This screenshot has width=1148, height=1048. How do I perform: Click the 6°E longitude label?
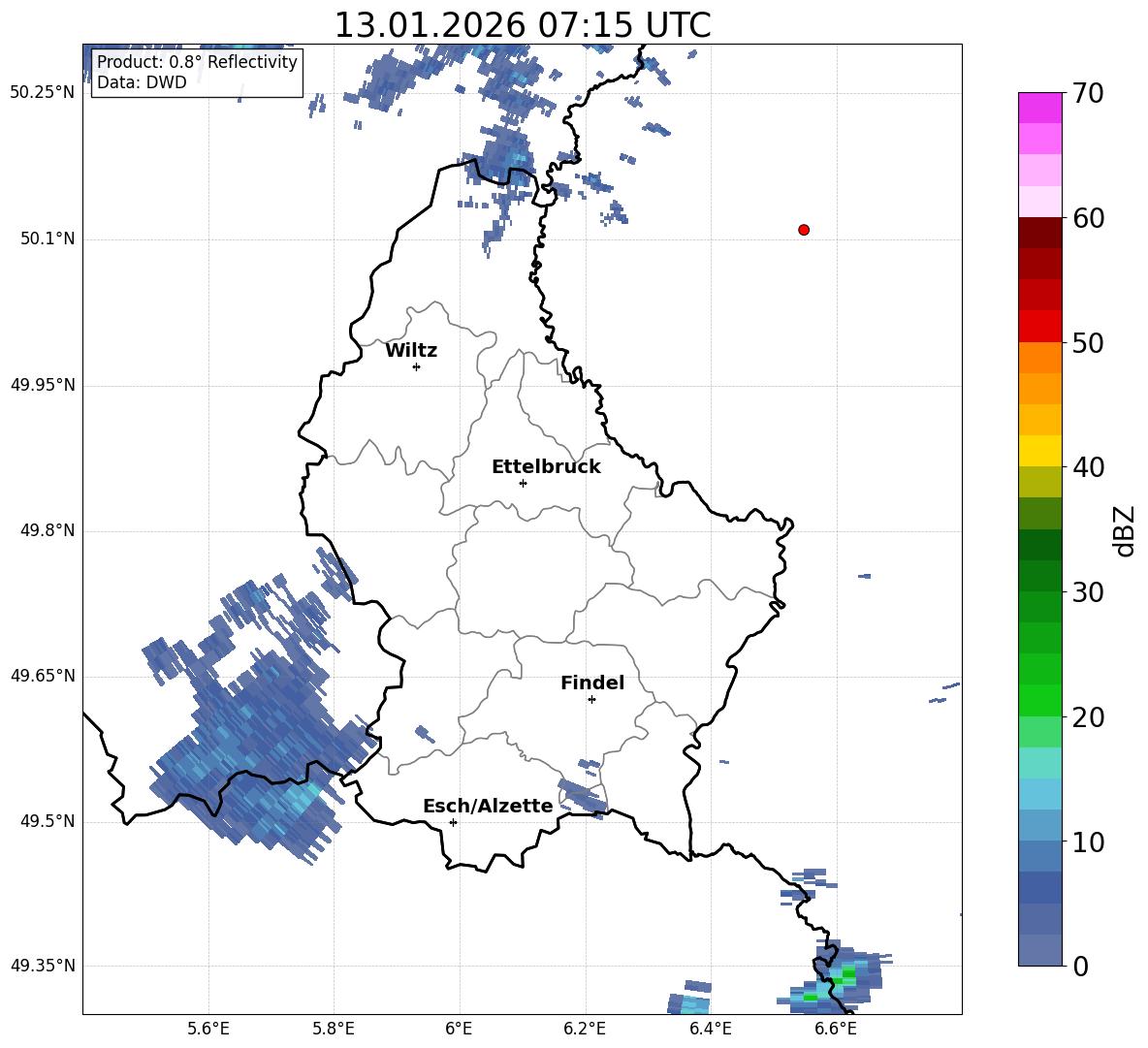pyautogui.click(x=459, y=1030)
